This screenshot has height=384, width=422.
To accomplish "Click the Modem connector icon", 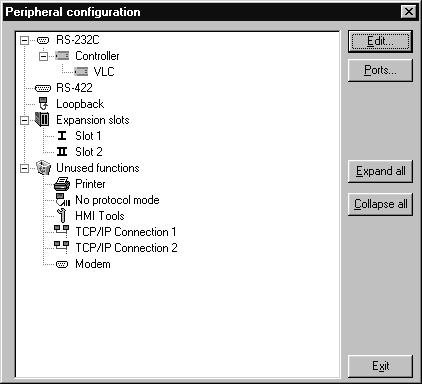I will 62,264.
